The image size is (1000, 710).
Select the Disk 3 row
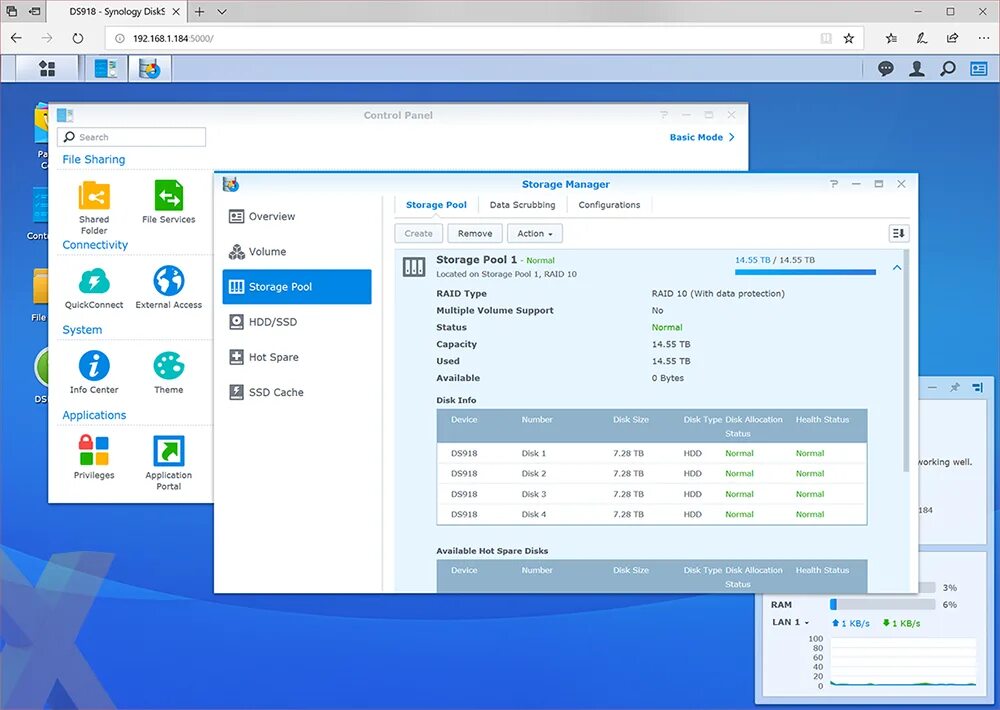(651, 494)
